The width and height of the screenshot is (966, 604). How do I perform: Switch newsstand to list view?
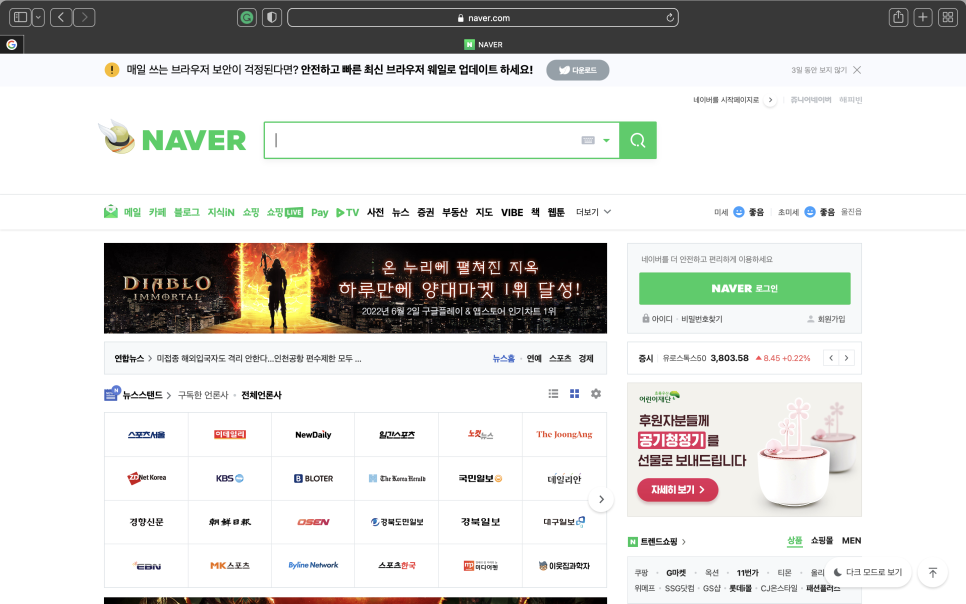click(553, 393)
